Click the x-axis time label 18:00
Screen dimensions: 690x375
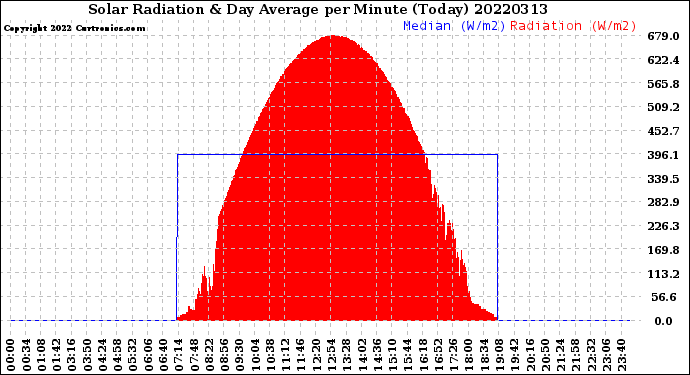click(x=469, y=355)
